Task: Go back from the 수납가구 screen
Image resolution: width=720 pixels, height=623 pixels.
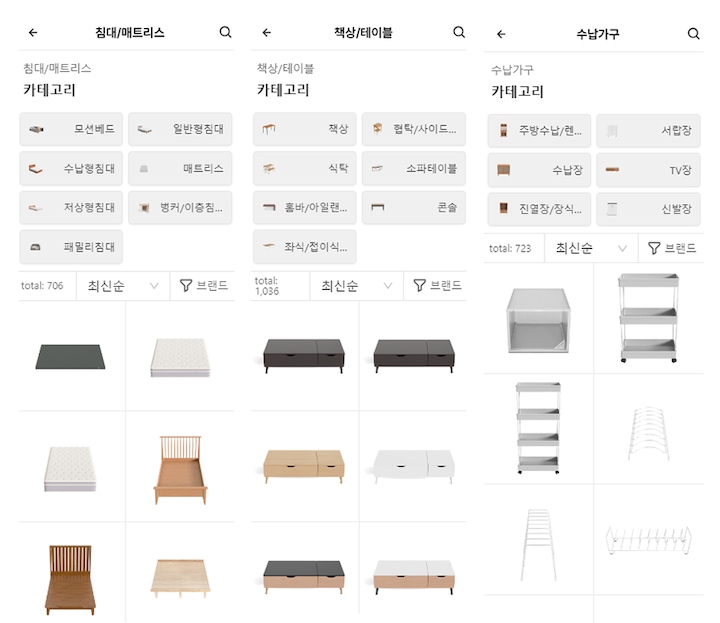Action: [x=501, y=34]
